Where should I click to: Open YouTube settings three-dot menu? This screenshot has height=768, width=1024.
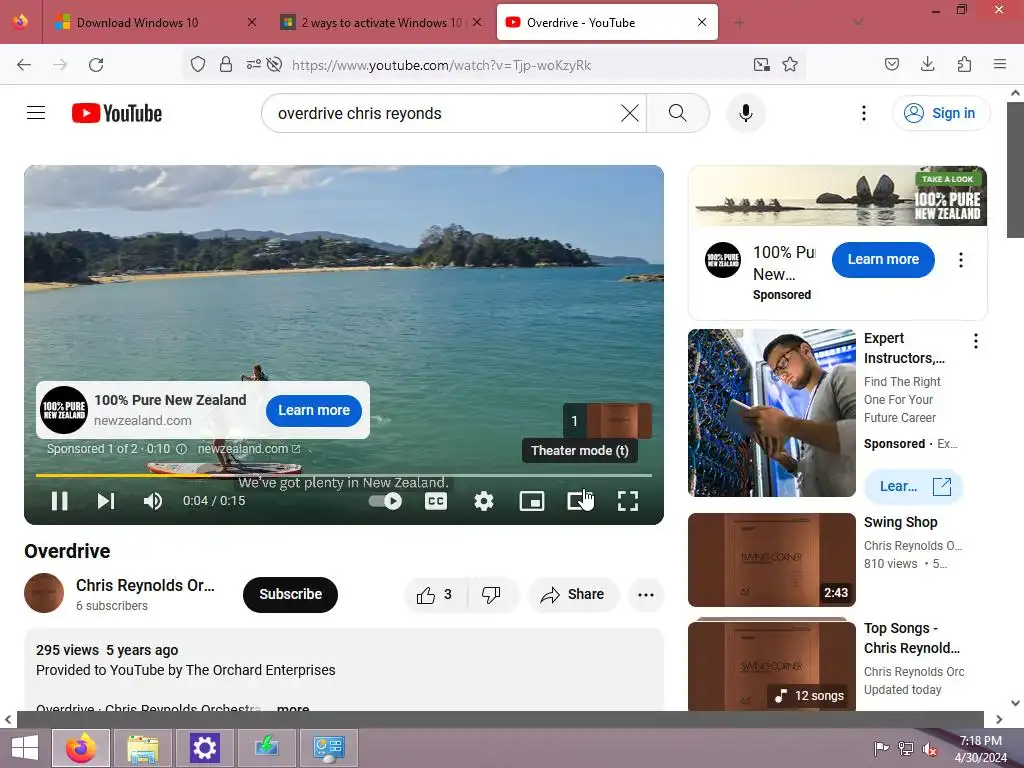863,113
